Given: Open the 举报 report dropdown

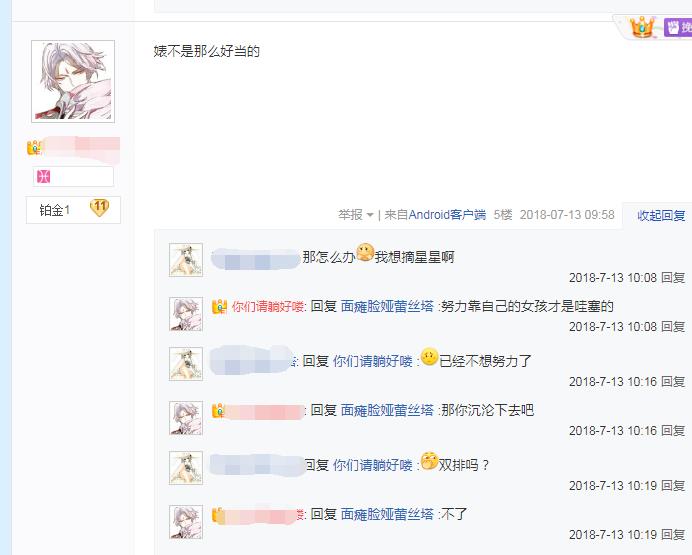Looking at the screenshot, I should 356,215.
